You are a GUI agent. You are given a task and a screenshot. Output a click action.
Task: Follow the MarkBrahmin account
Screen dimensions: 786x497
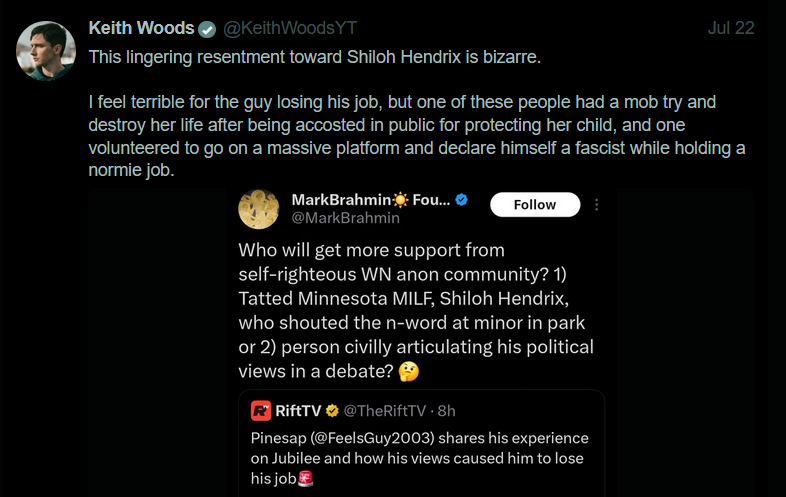(x=535, y=205)
